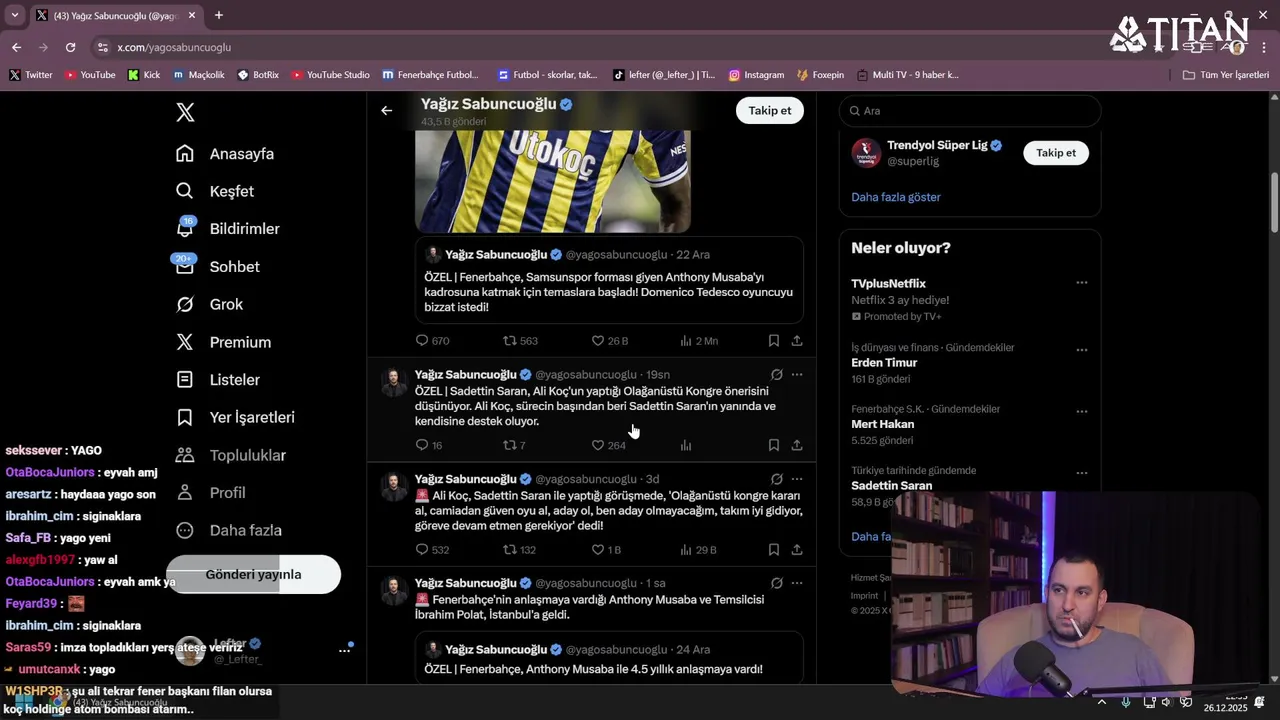Screen dimensions: 1280x720
Task: Open the Daha fazla göster link
Action: pyautogui.click(x=896, y=197)
